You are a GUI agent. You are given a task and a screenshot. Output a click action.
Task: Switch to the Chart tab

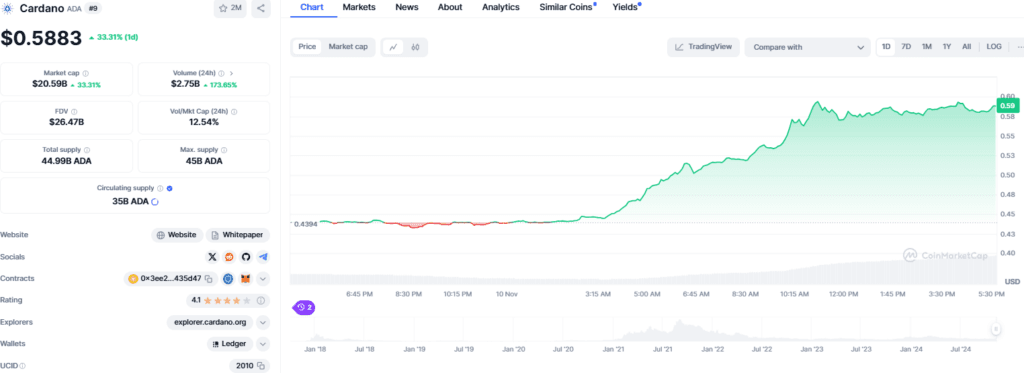pos(312,7)
